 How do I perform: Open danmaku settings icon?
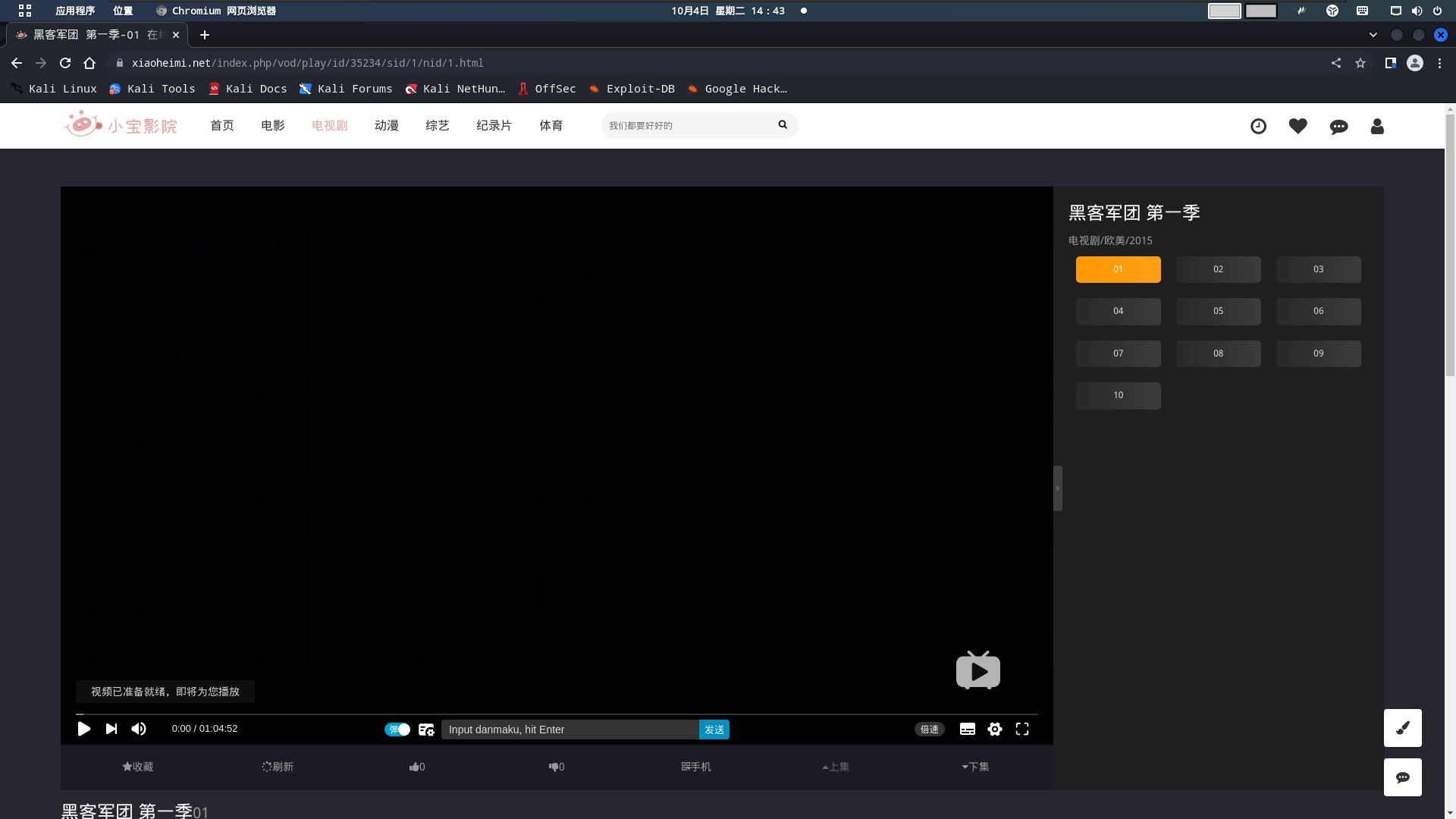click(426, 730)
